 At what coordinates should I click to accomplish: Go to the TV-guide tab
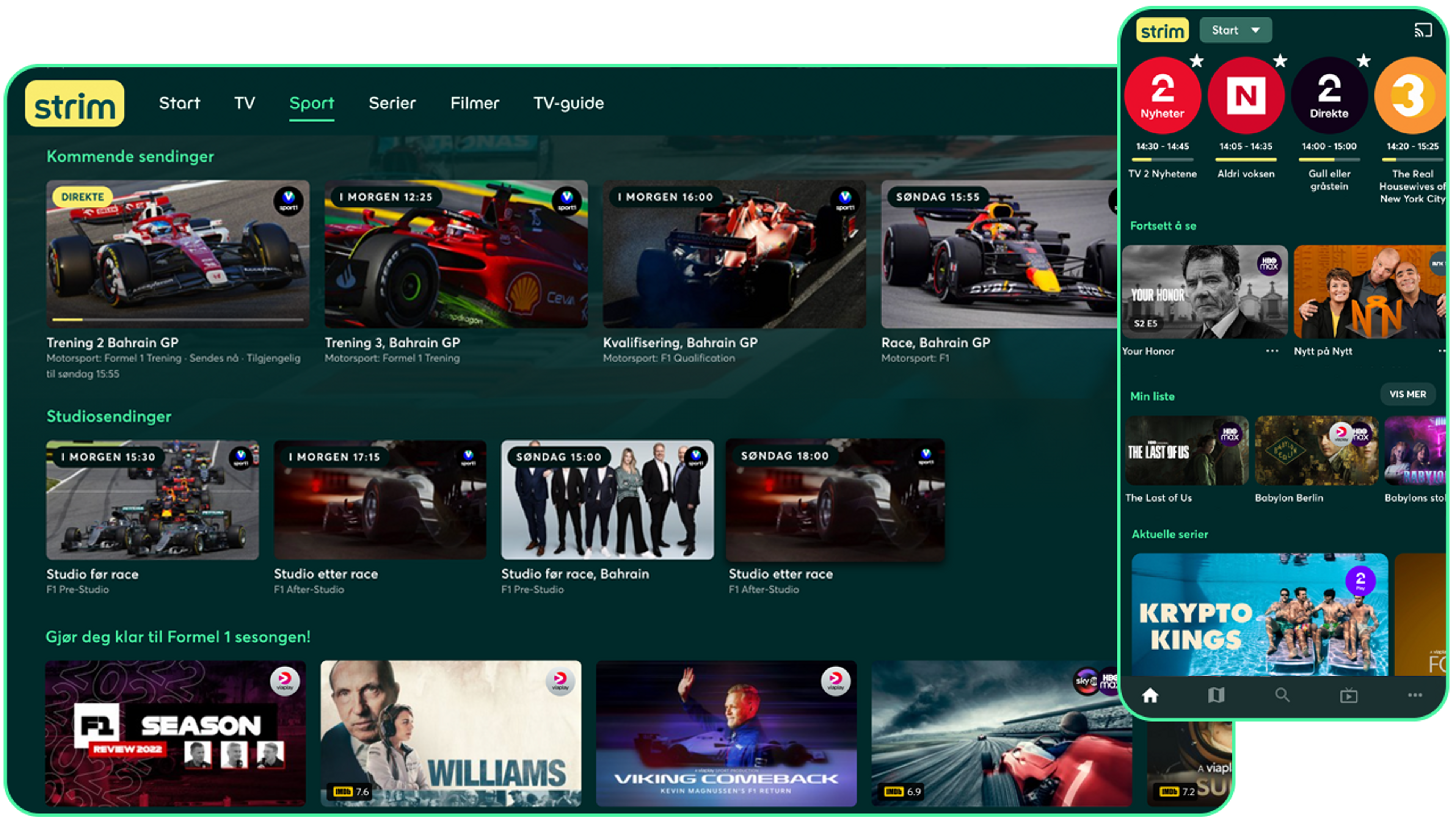click(569, 104)
